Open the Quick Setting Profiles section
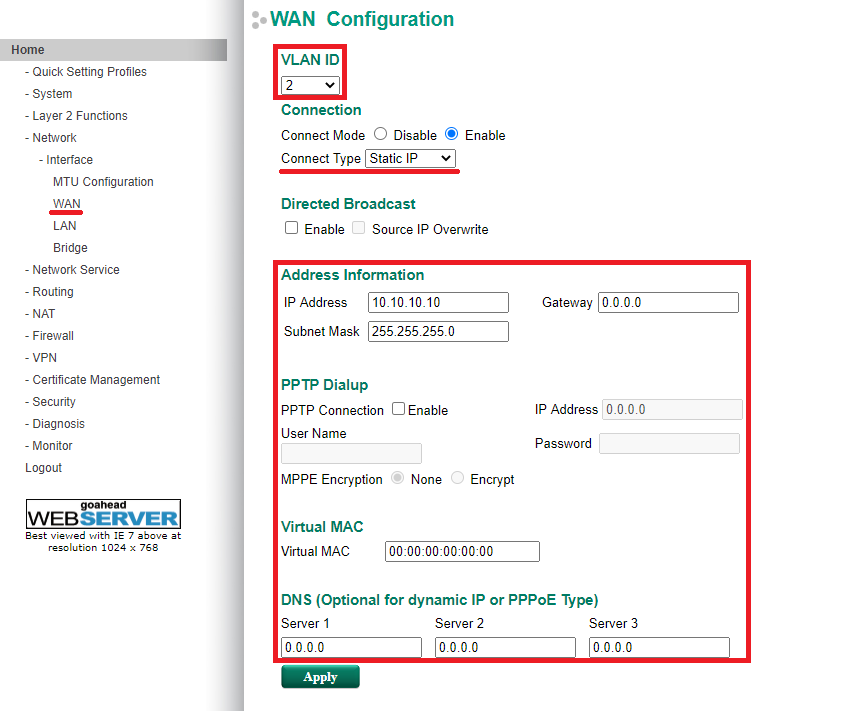This screenshot has width=854, height=711. tap(89, 72)
